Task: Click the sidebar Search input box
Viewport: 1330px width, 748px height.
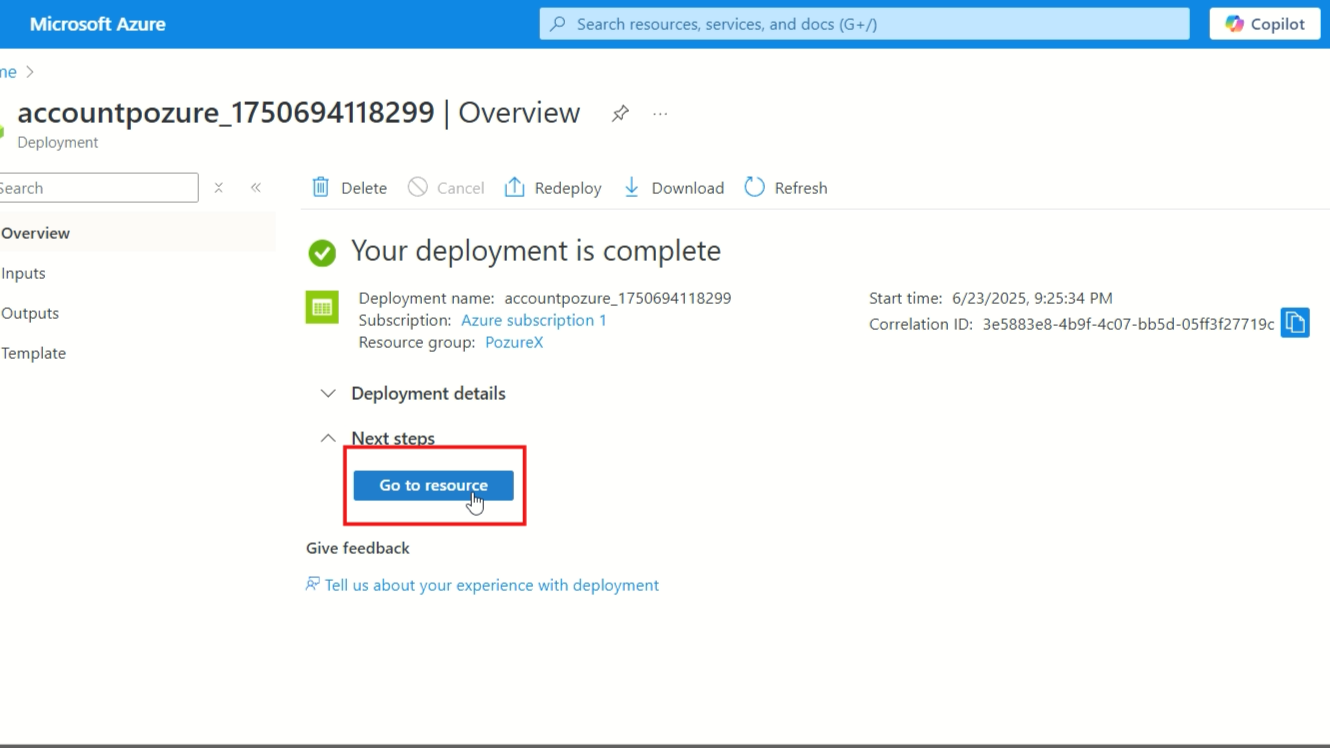Action: point(97,188)
